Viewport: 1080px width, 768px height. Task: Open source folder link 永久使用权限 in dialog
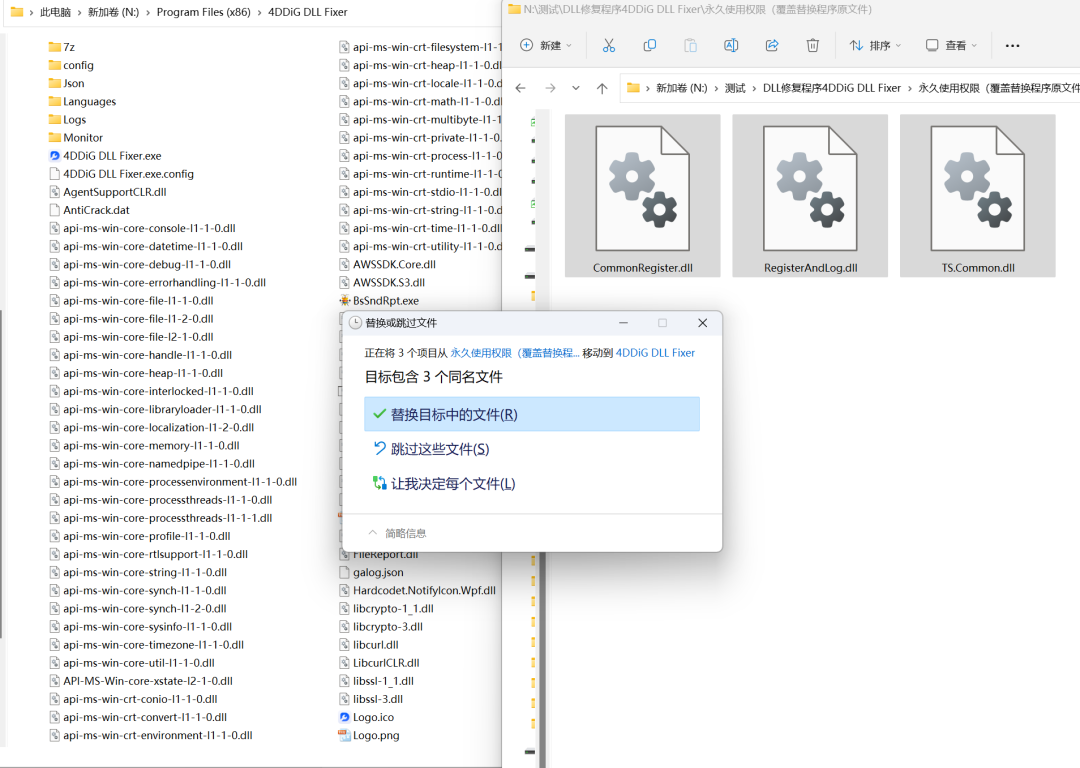coord(515,353)
